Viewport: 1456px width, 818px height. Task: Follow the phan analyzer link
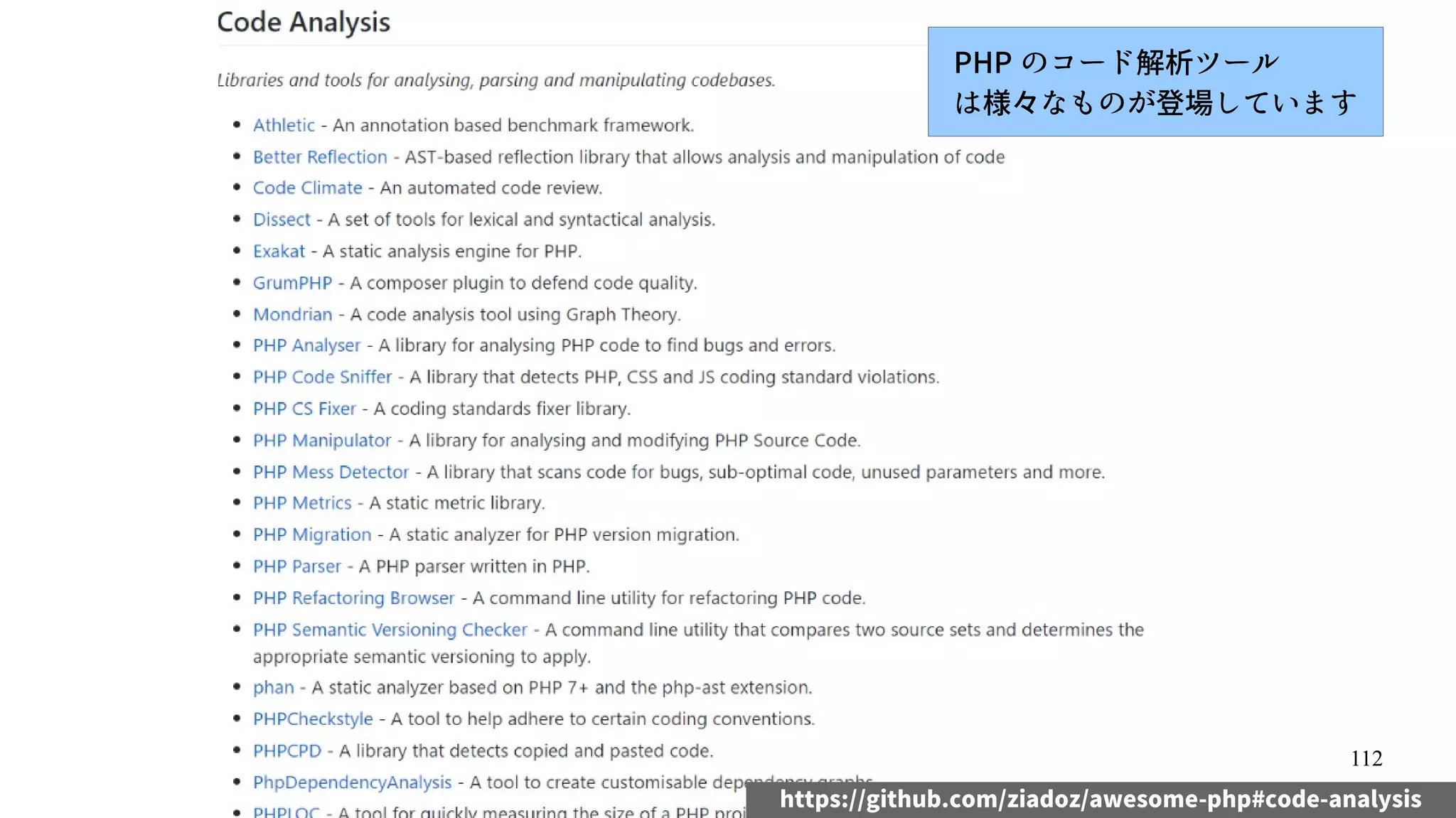click(x=273, y=688)
